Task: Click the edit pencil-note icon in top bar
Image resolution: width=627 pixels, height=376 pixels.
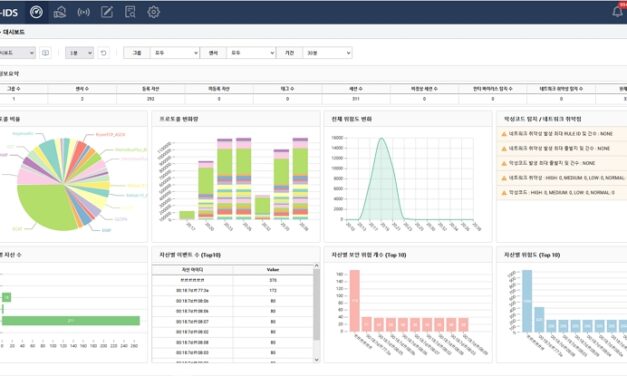Action: [x=106, y=12]
